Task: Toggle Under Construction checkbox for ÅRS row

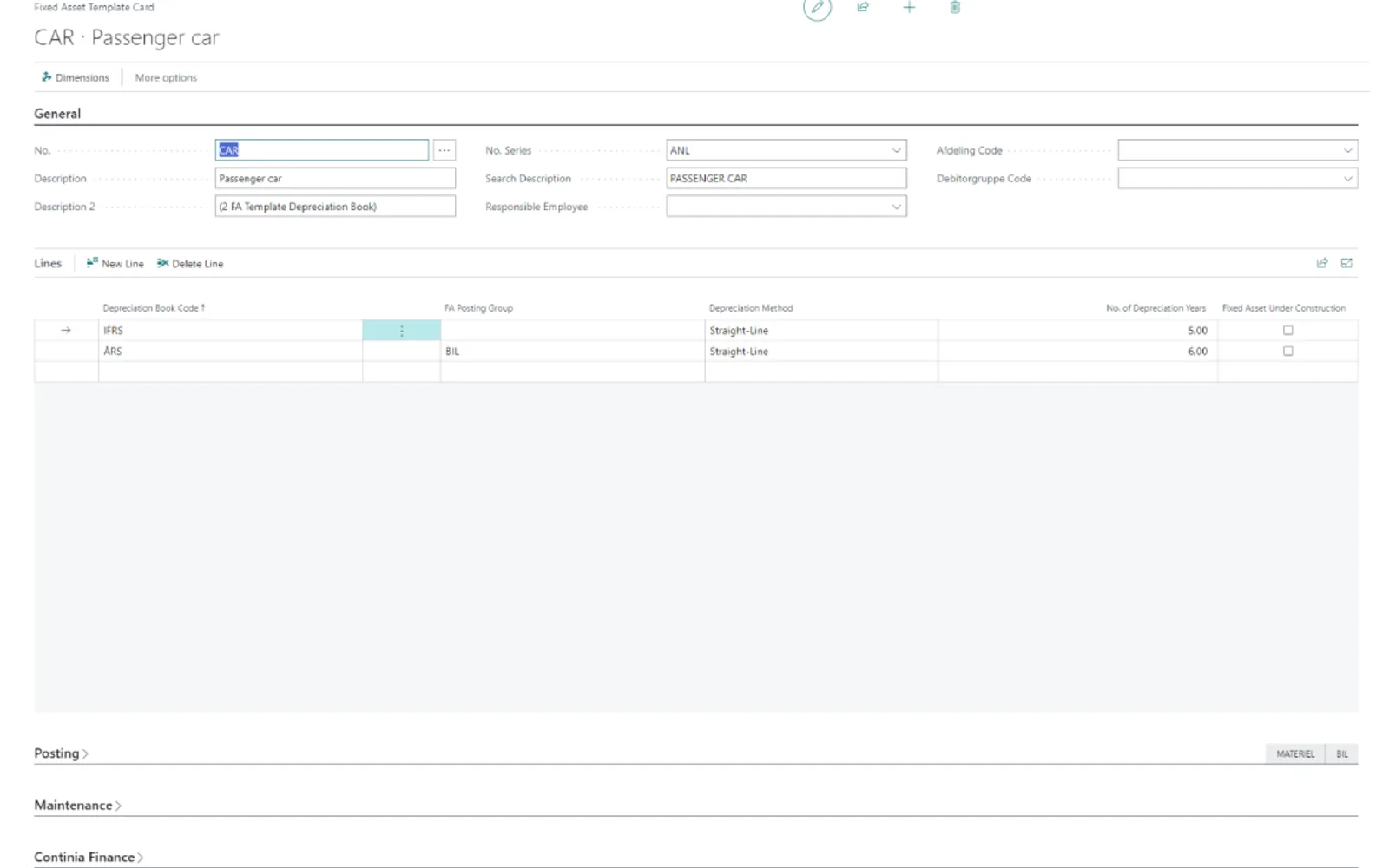Action: [x=1287, y=352]
